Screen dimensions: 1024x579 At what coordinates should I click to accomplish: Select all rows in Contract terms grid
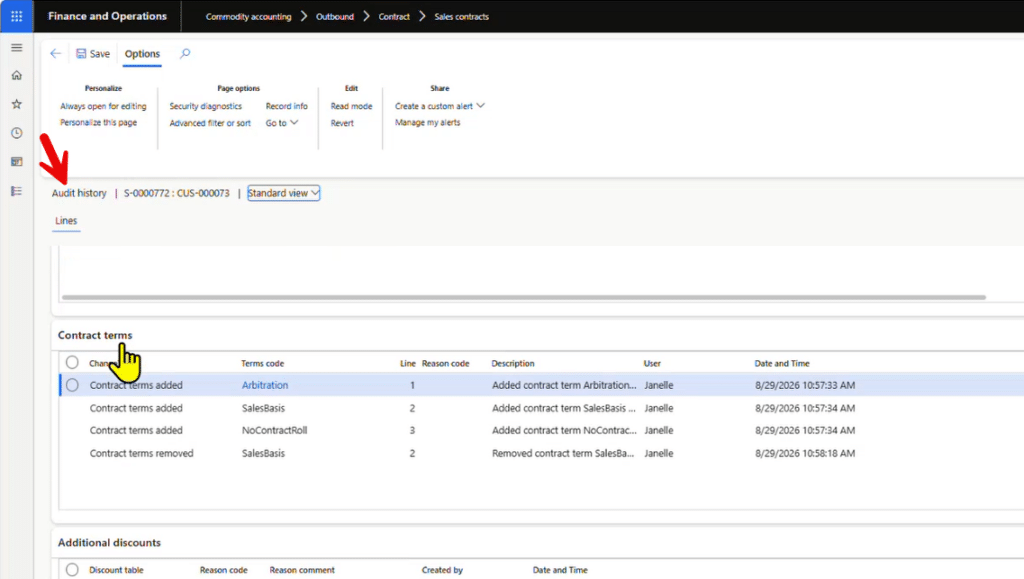tap(72, 362)
